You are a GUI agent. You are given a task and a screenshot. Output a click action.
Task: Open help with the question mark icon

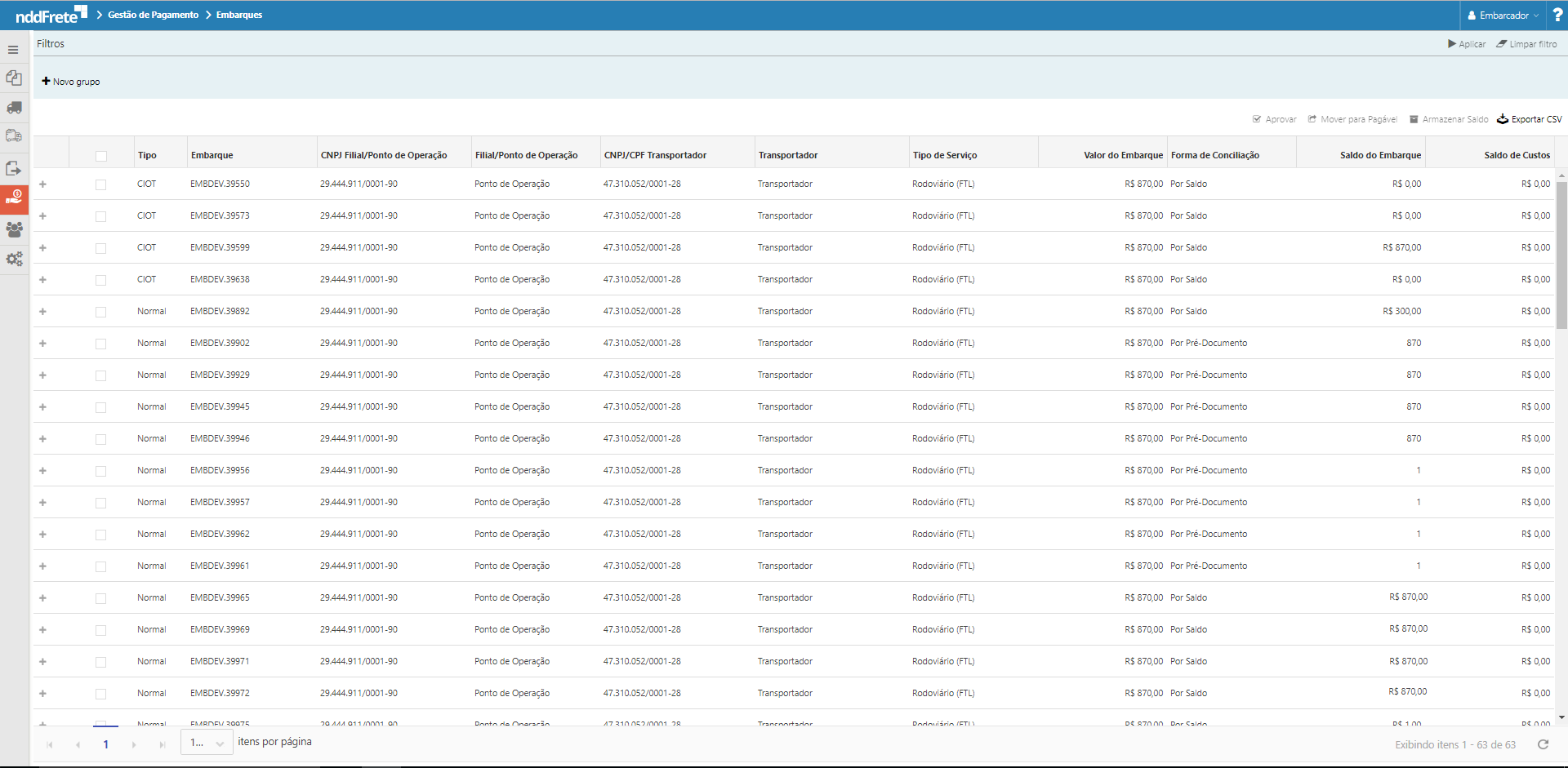coord(1557,15)
